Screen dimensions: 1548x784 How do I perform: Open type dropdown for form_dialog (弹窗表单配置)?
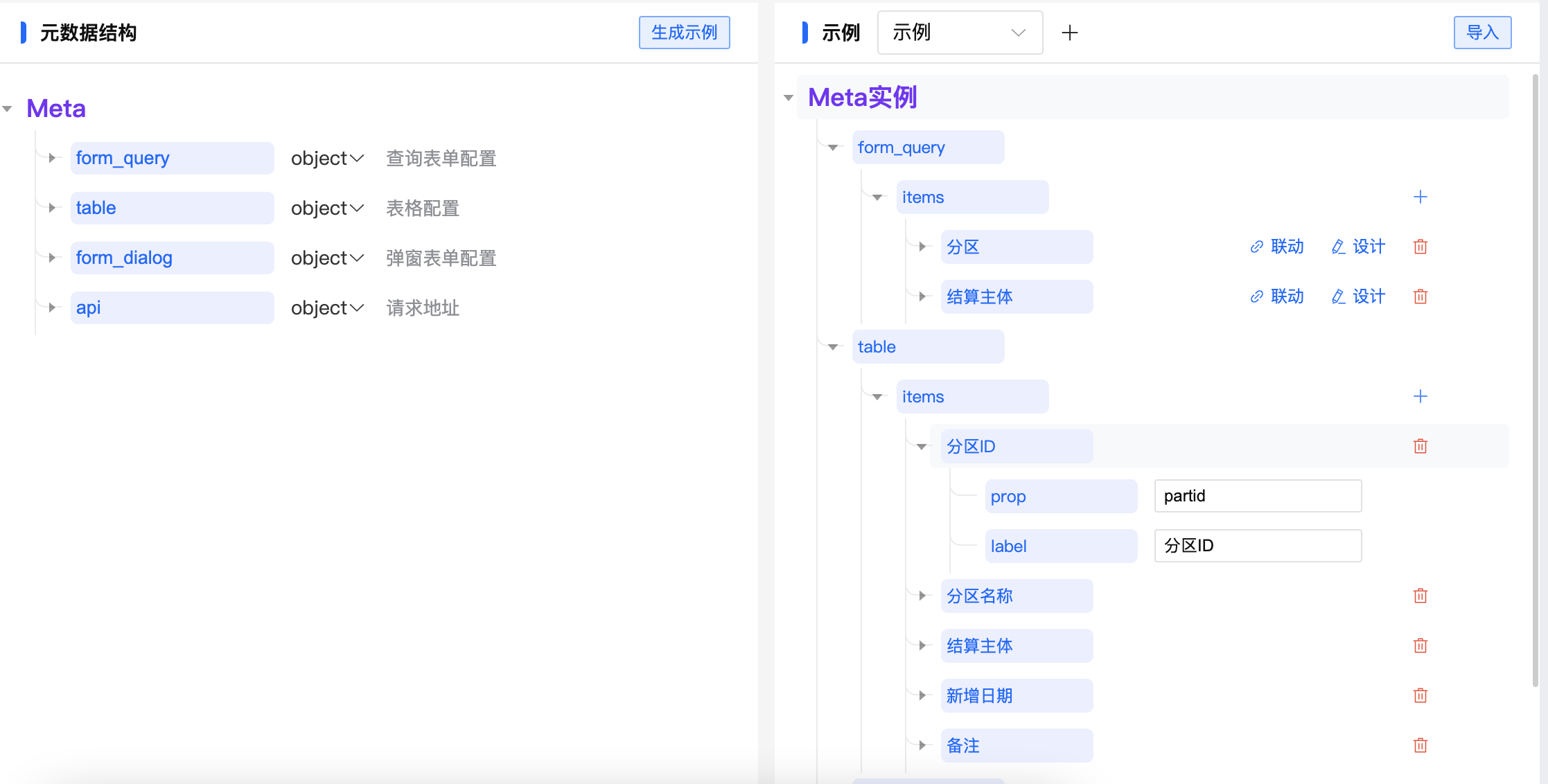[327, 258]
